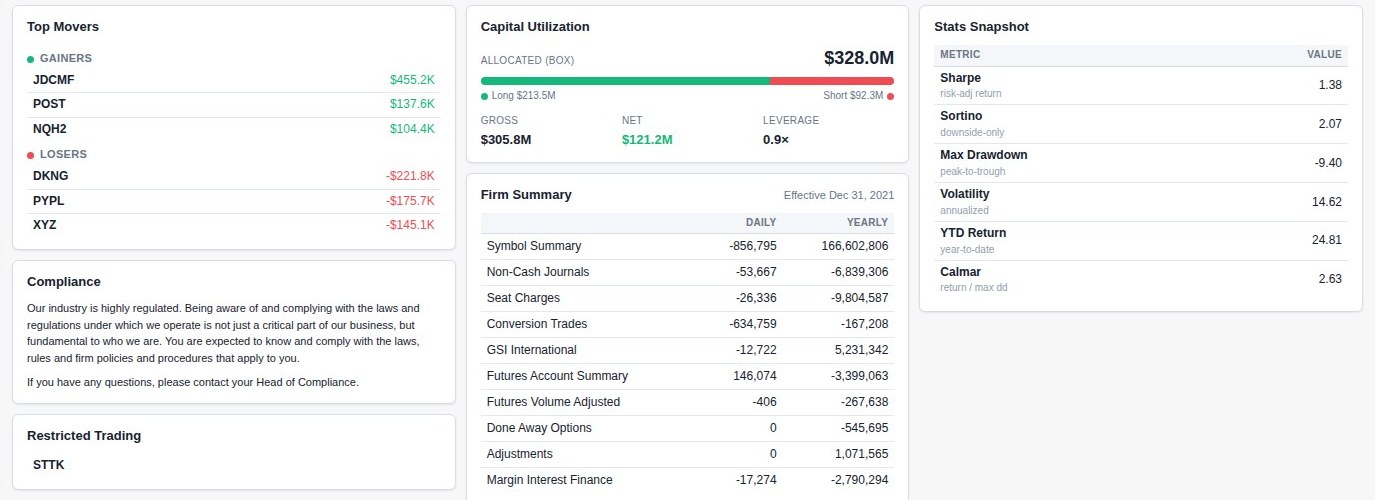This screenshot has width=1375, height=500.
Task: Click the $104.4K gain value
Action: 412,129
